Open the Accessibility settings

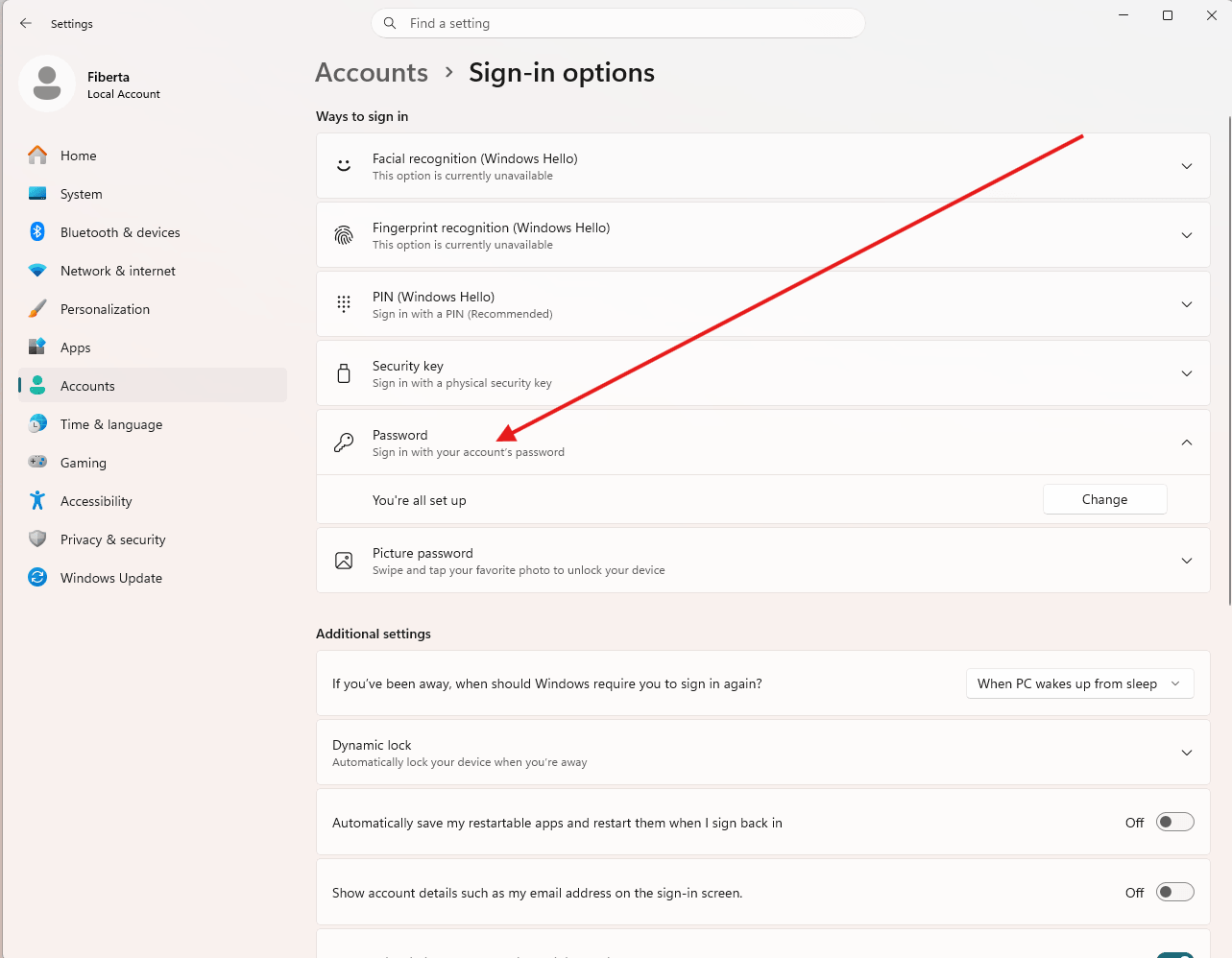pyautogui.click(x=96, y=501)
